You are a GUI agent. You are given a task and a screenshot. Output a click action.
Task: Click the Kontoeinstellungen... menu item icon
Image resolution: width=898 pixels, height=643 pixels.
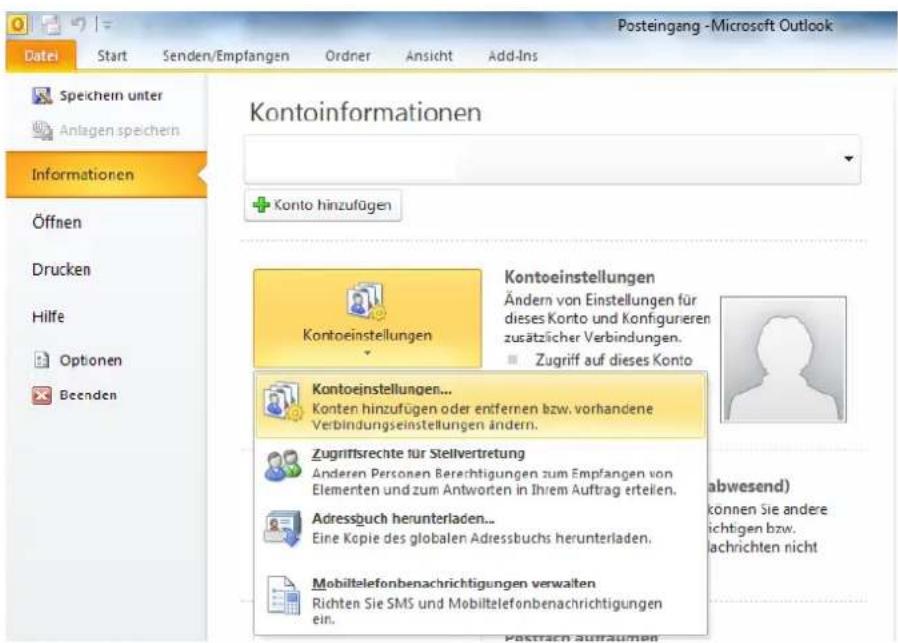[282, 402]
